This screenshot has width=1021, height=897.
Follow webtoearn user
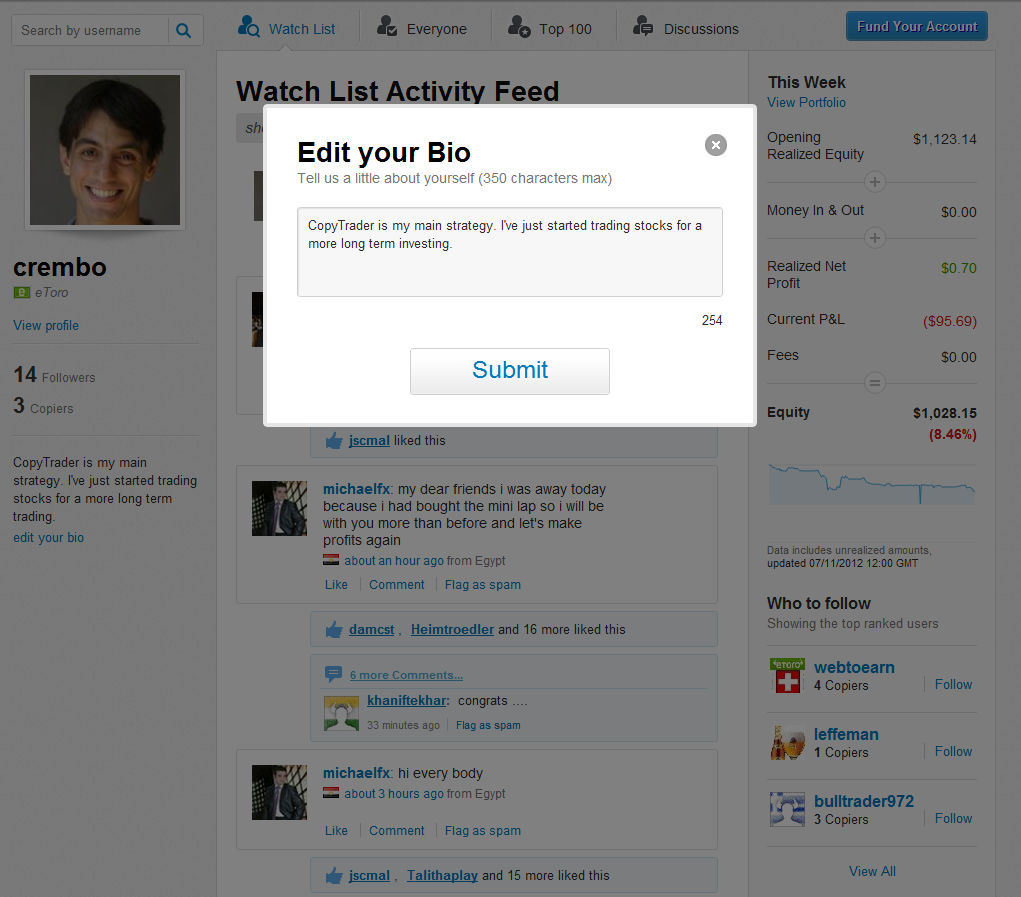pos(953,684)
